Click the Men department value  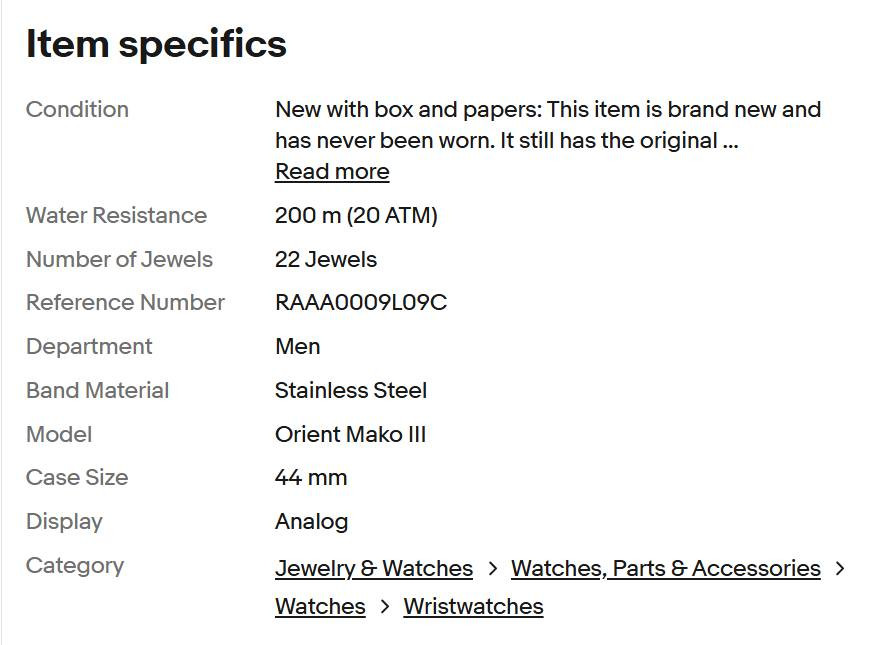[x=297, y=346]
